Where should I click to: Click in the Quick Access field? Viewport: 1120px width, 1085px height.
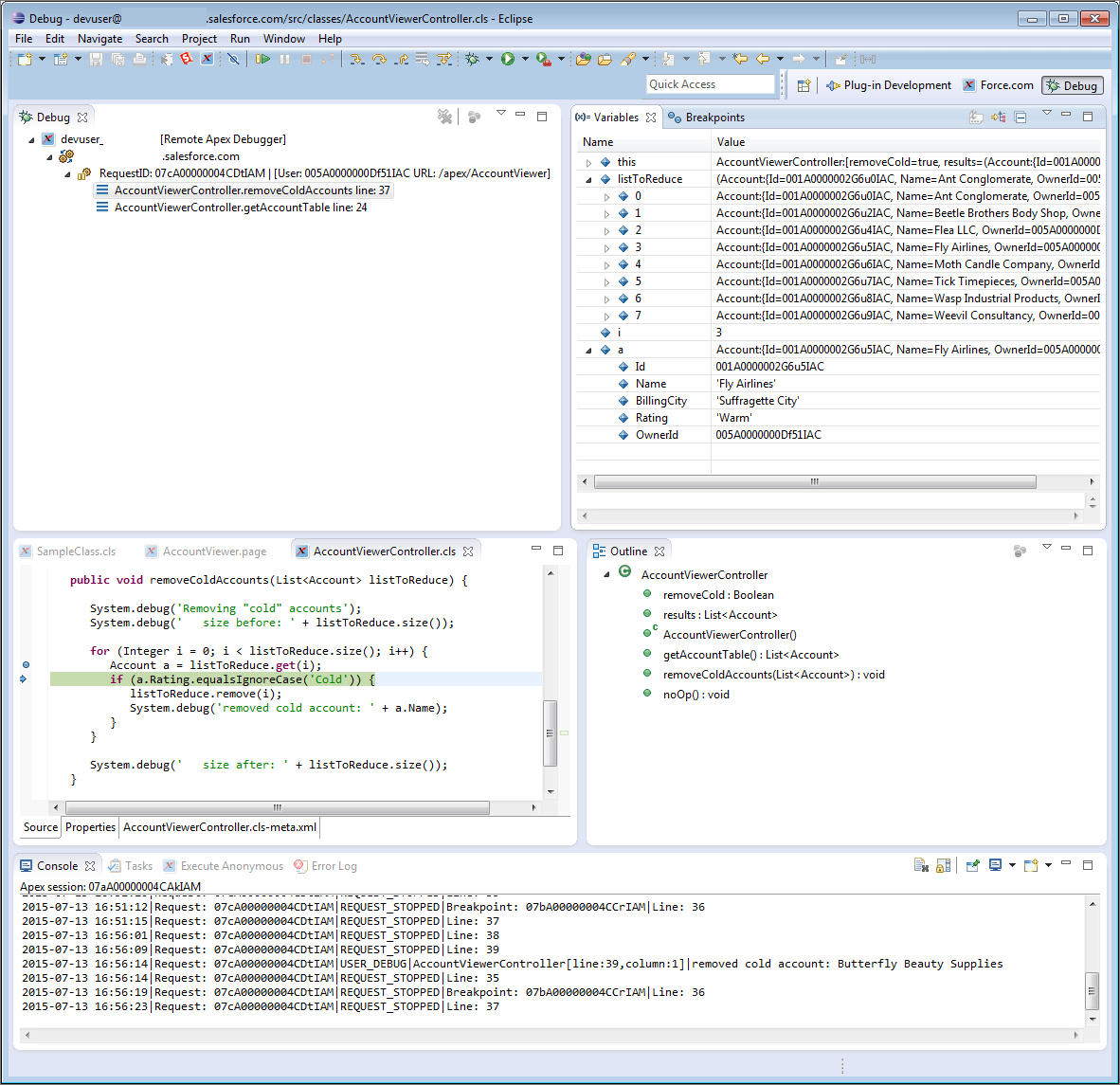pyautogui.click(x=710, y=84)
